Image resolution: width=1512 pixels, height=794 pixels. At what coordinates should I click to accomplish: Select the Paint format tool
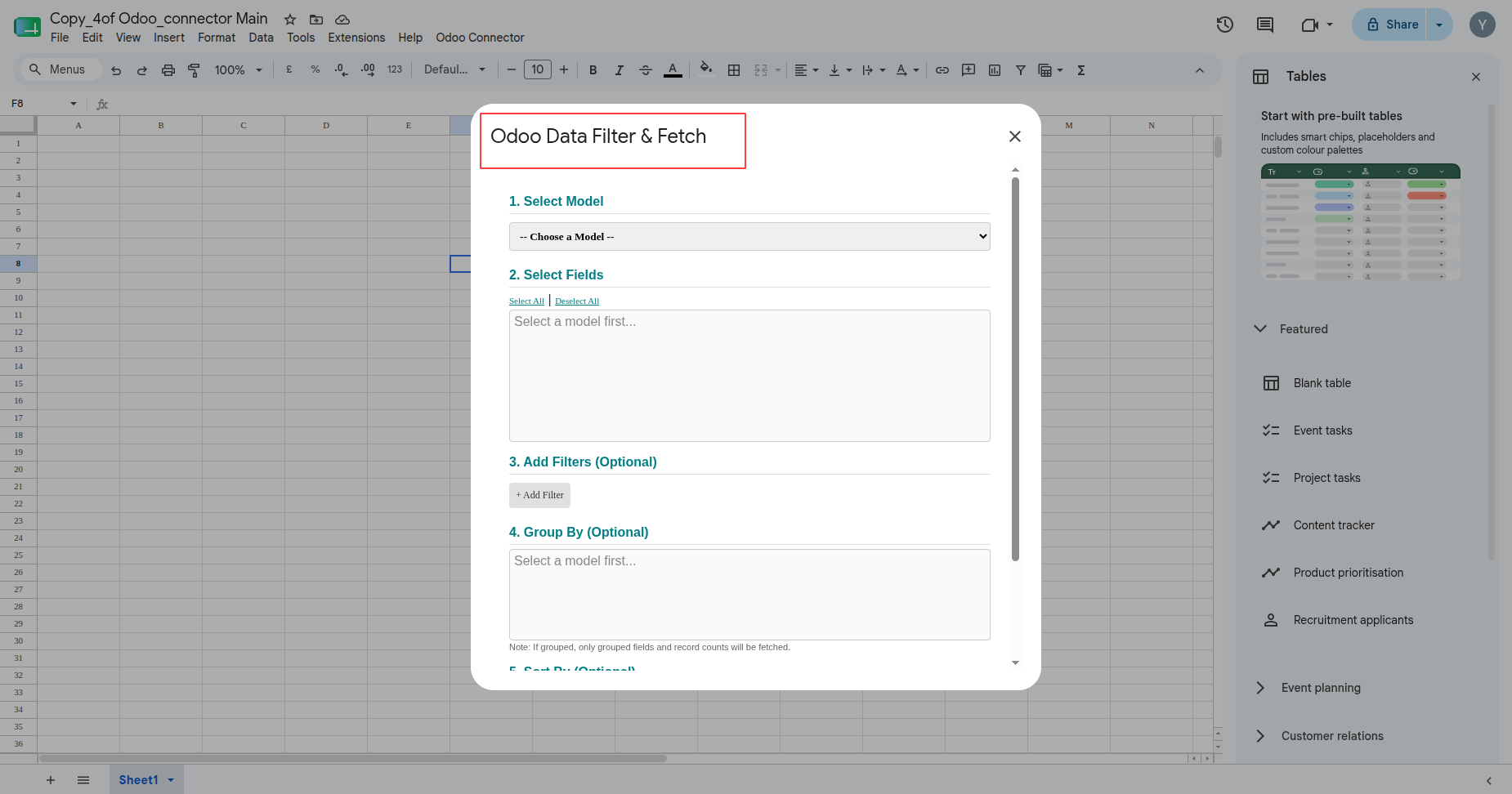click(x=194, y=70)
